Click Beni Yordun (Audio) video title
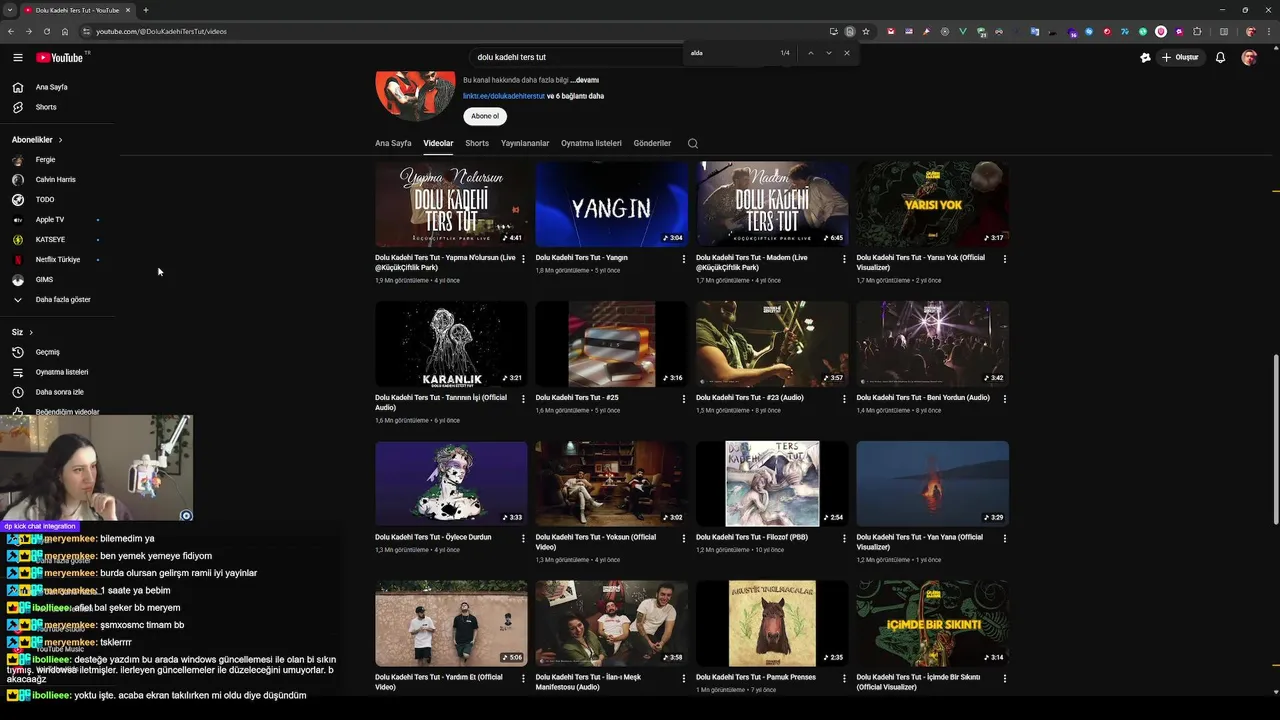This screenshot has width=1280, height=720. (923, 397)
